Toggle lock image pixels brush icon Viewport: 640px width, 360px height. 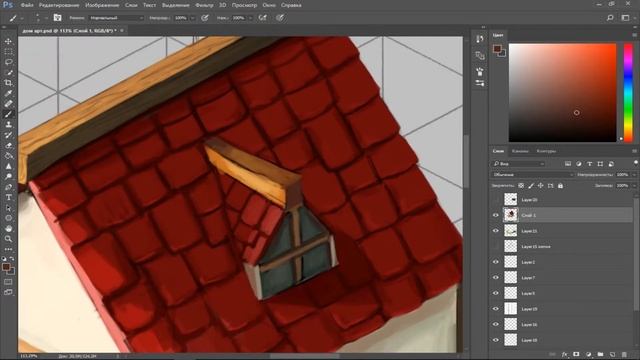click(531, 186)
